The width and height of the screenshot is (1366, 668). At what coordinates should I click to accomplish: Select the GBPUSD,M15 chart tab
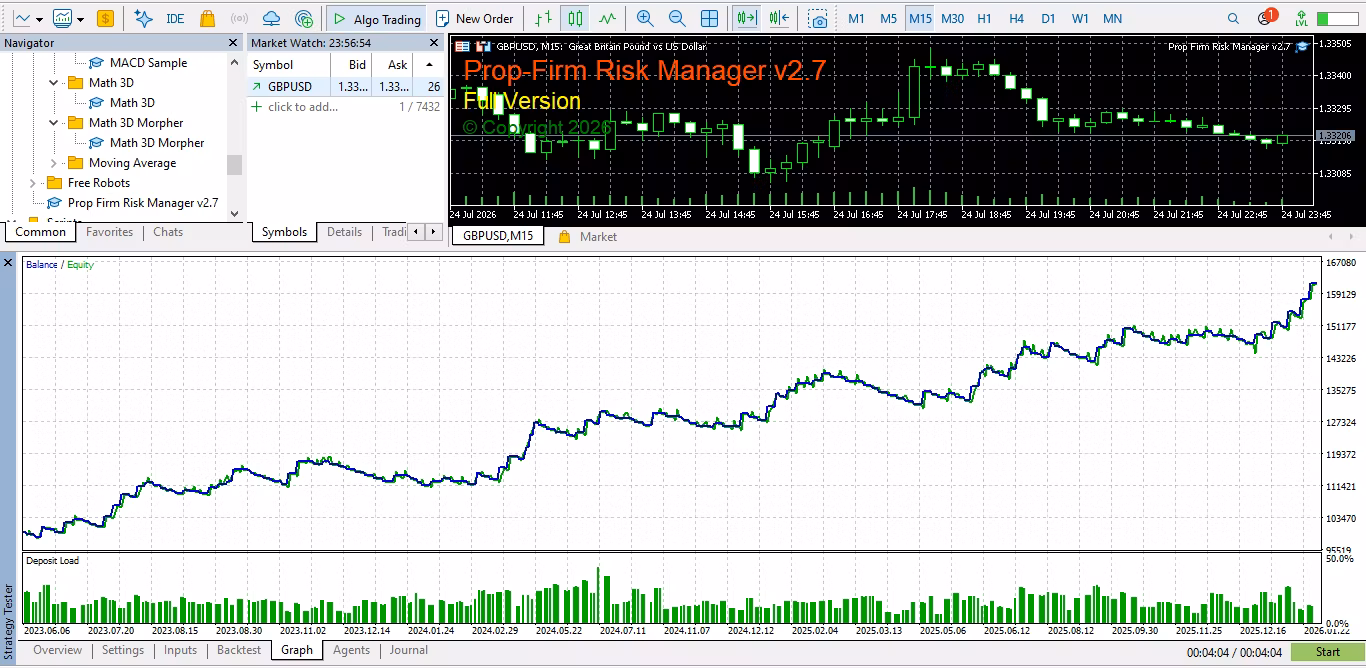pyautogui.click(x=498, y=236)
